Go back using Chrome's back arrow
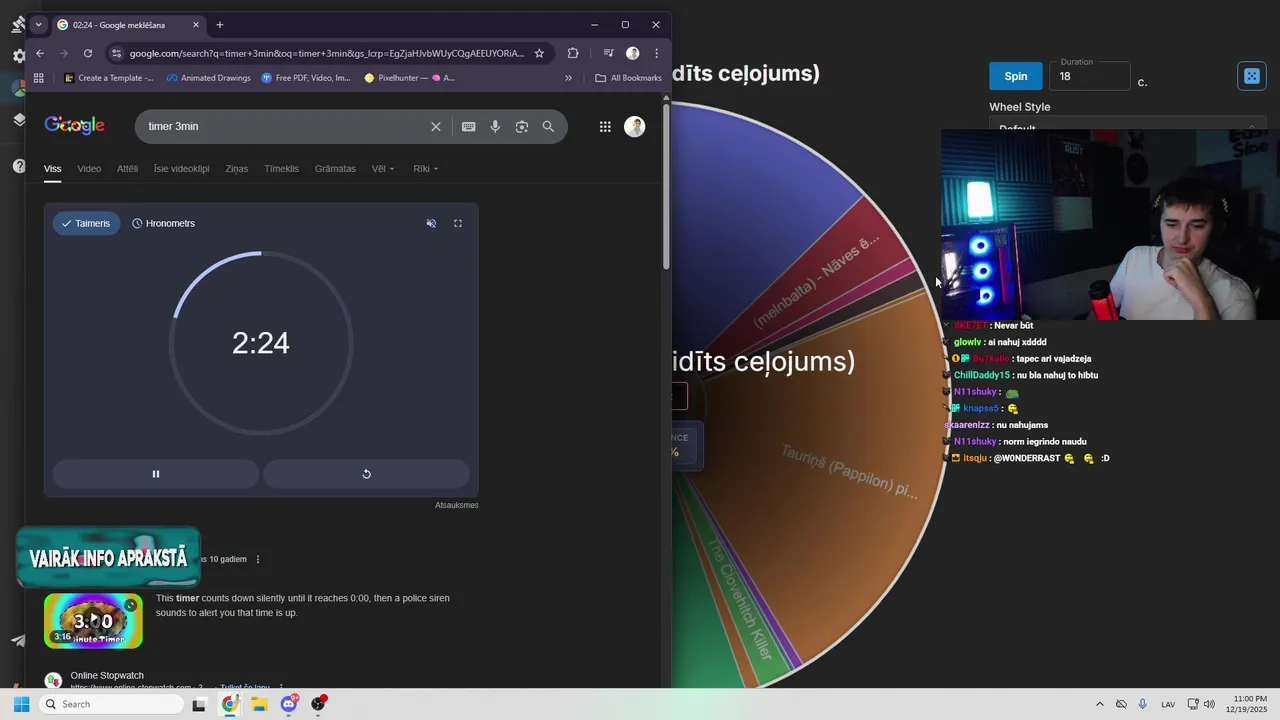This screenshot has width=1280, height=720. pyautogui.click(x=40, y=53)
